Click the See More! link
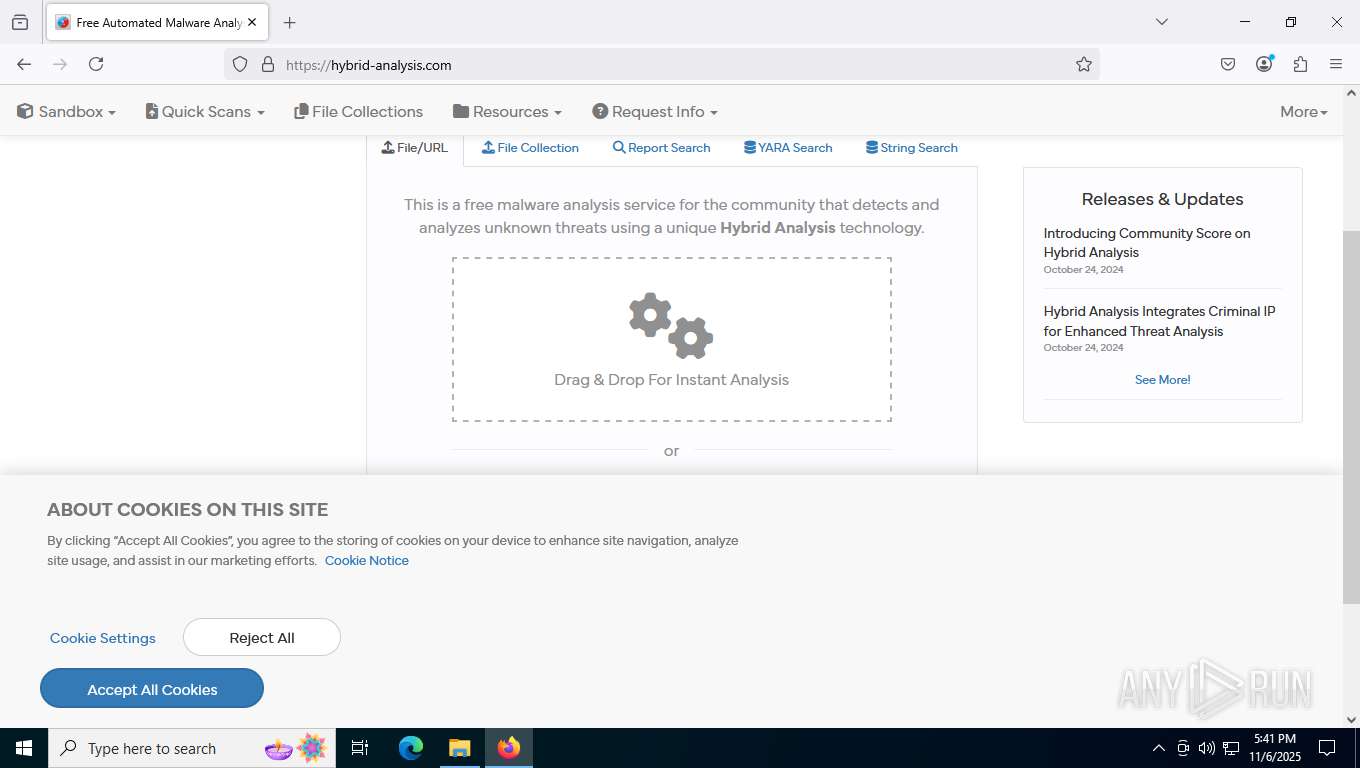The width and height of the screenshot is (1360, 768). point(1162,380)
